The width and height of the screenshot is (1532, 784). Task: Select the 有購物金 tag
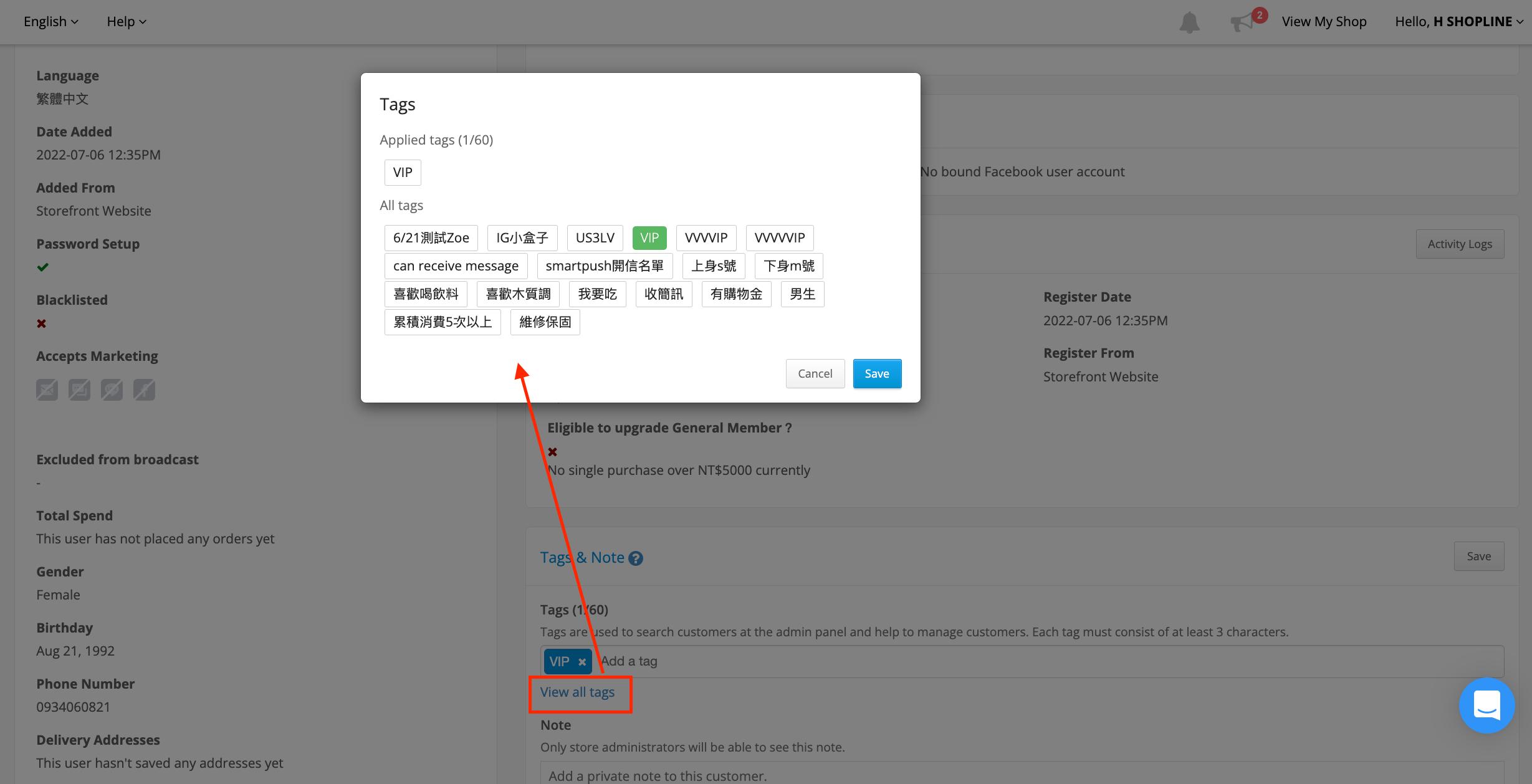pyautogui.click(x=736, y=294)
